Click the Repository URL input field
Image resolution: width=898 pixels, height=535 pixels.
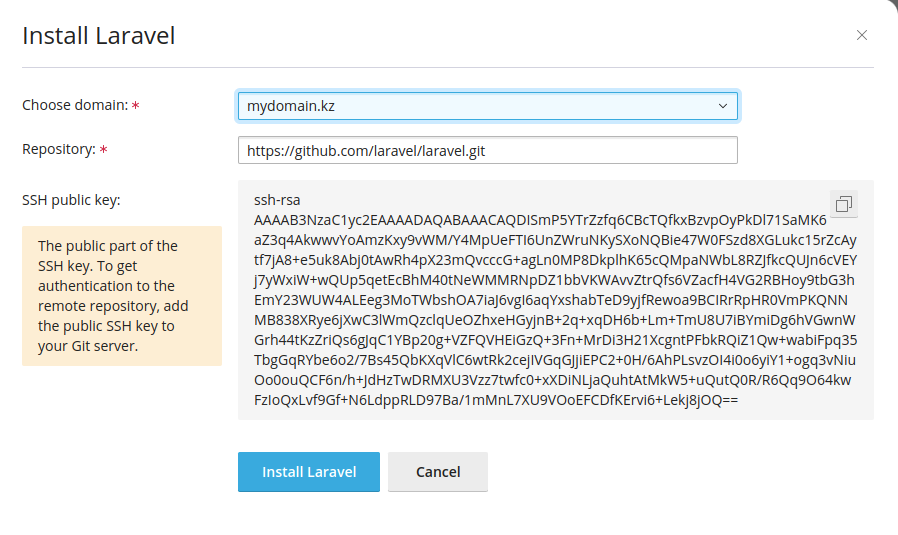pyautogui.click(x=488, y=150)
